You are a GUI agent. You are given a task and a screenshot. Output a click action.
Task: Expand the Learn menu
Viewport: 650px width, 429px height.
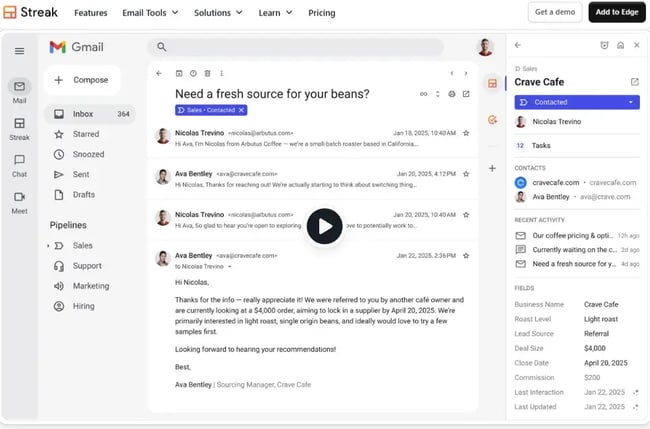point(275,13)
